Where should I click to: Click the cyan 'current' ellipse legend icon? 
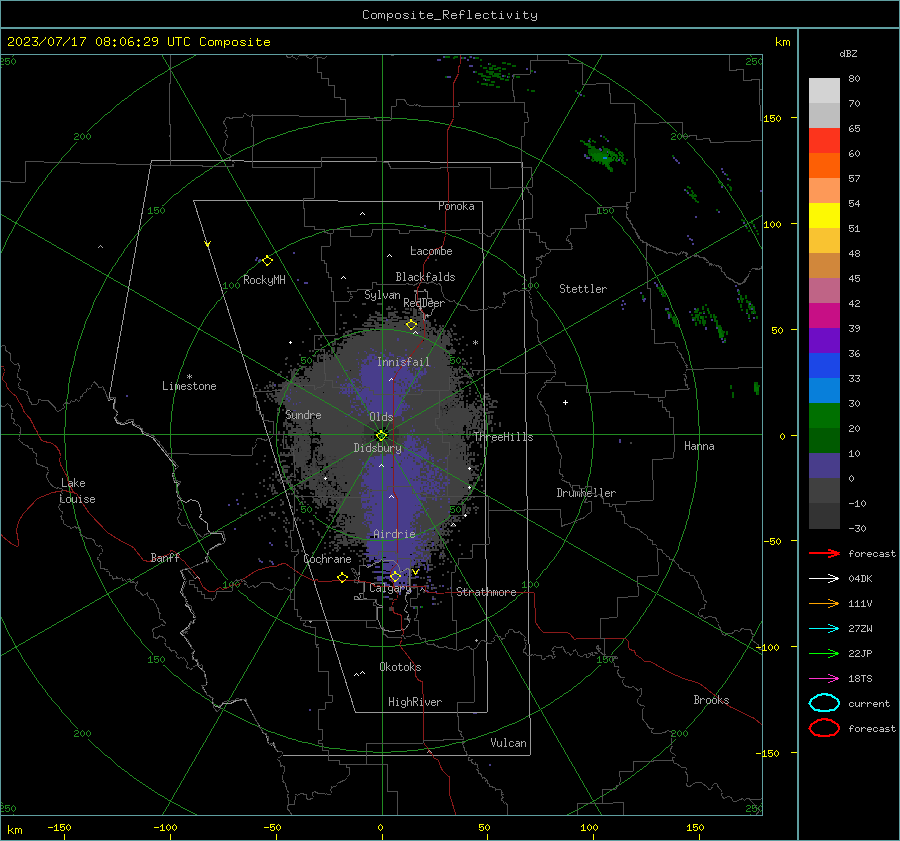[824, 703]
